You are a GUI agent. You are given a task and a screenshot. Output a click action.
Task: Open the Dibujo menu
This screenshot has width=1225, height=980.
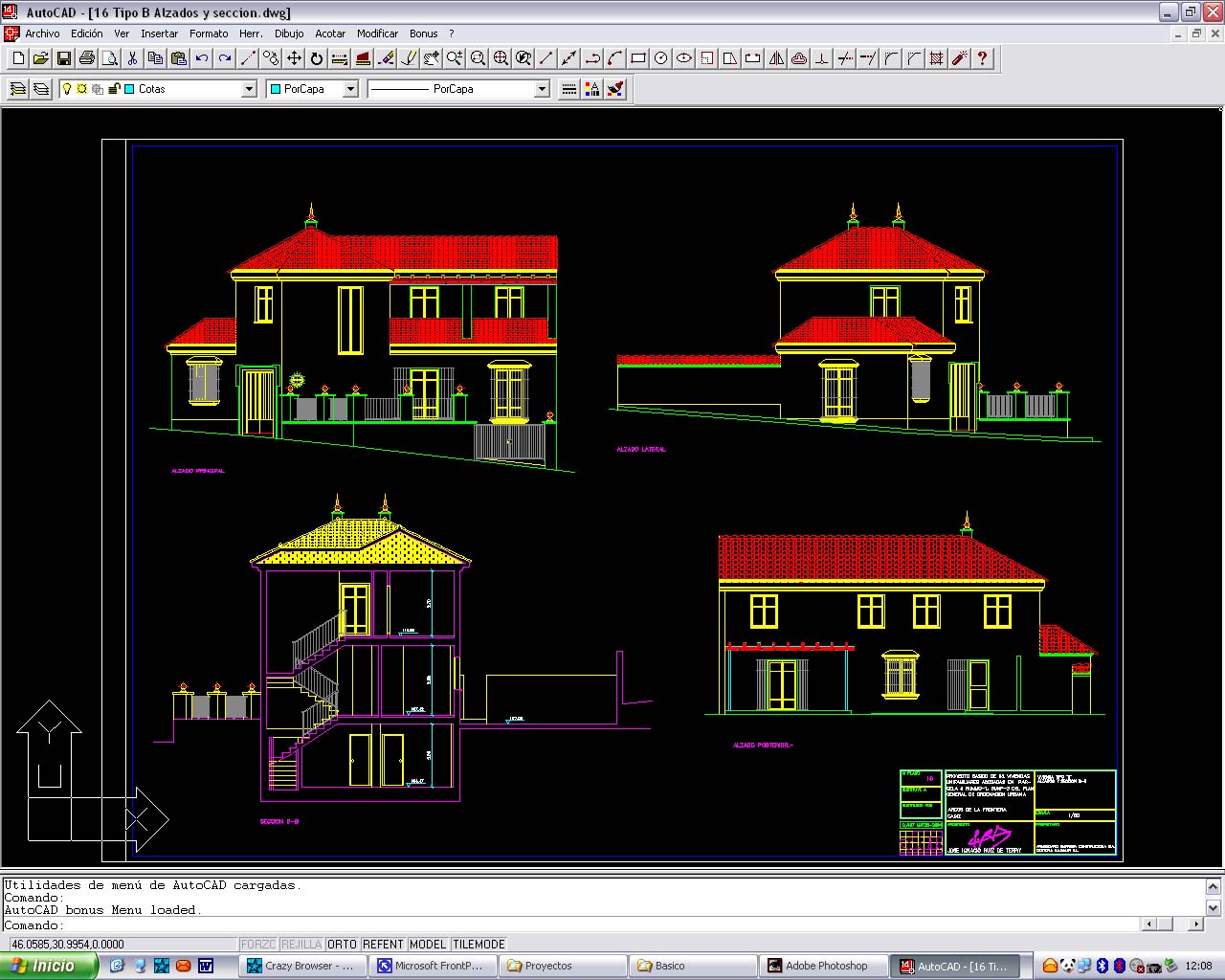pos(289,33)
